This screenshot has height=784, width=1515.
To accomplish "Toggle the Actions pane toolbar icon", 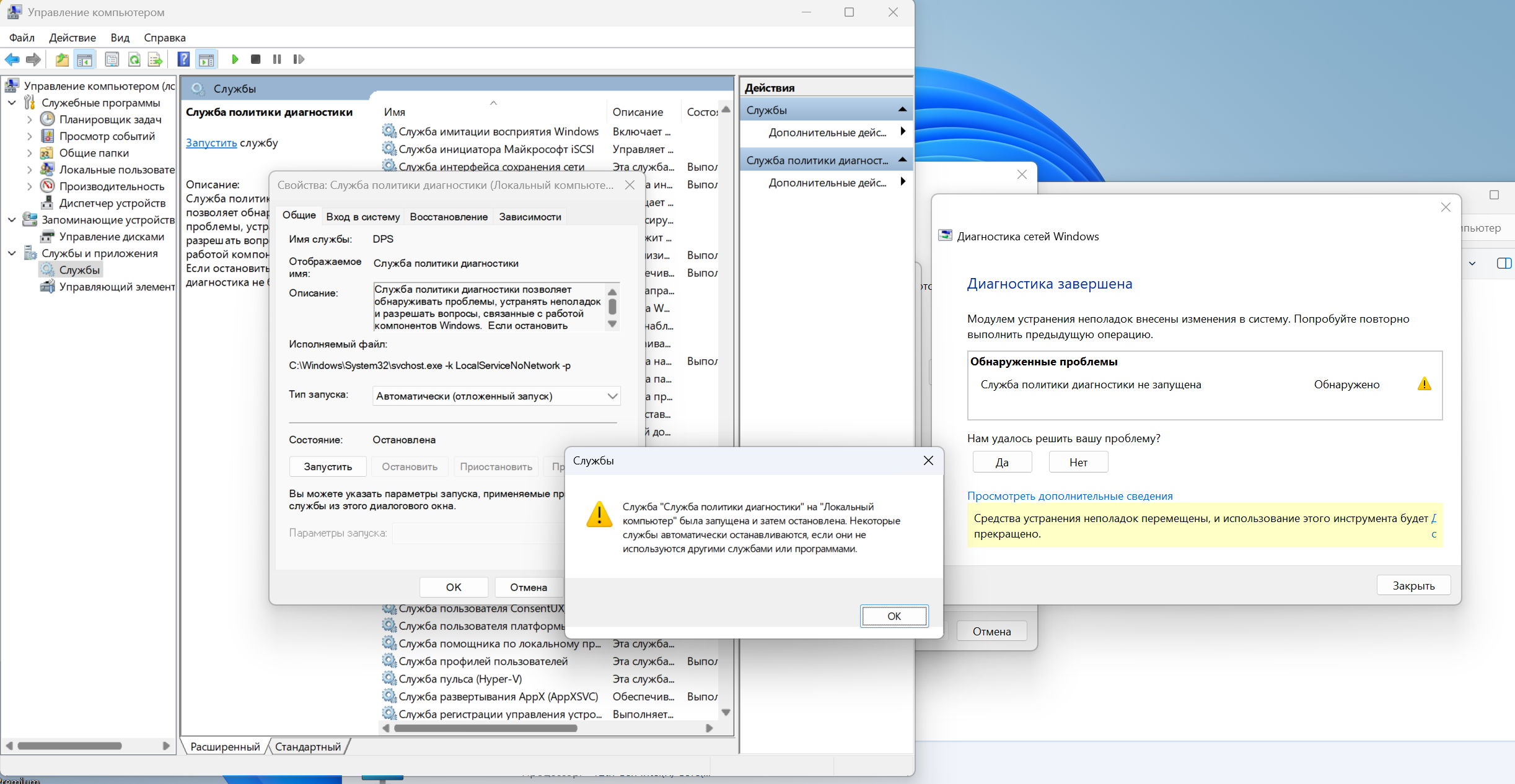I will tap(206, 59).
